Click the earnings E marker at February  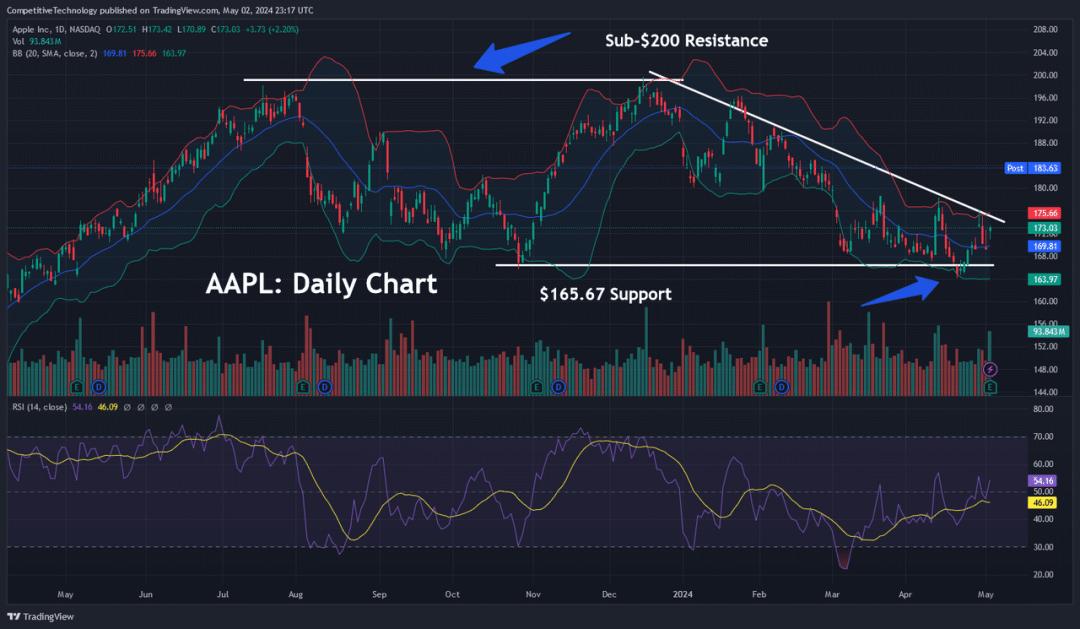[x=760, y=387]
